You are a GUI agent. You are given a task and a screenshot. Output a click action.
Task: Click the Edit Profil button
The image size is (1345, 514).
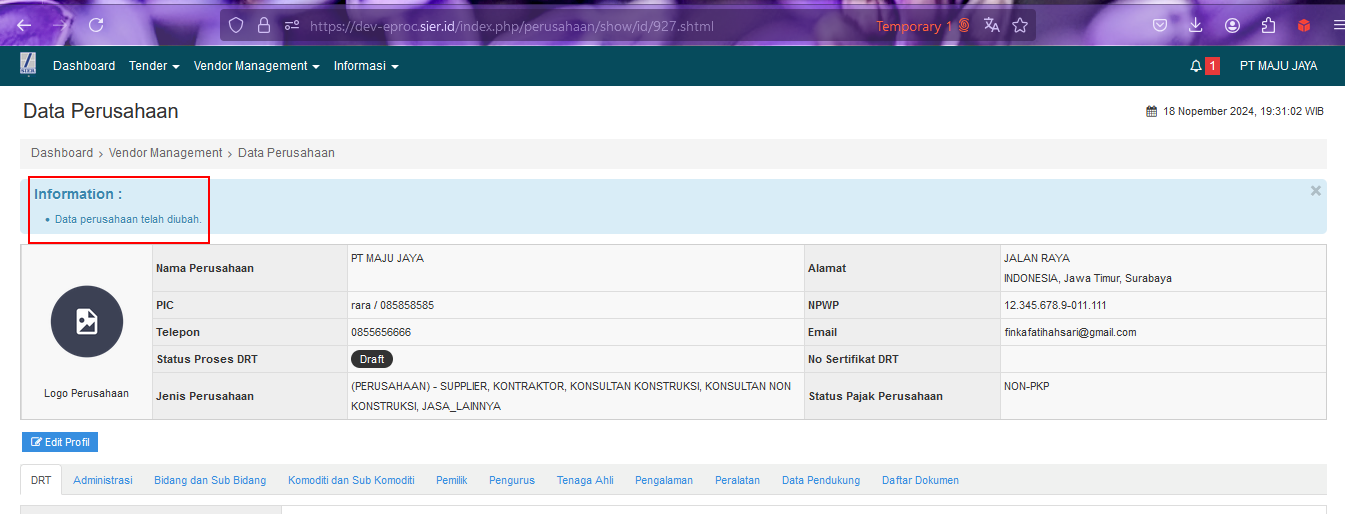pos(60,442)
